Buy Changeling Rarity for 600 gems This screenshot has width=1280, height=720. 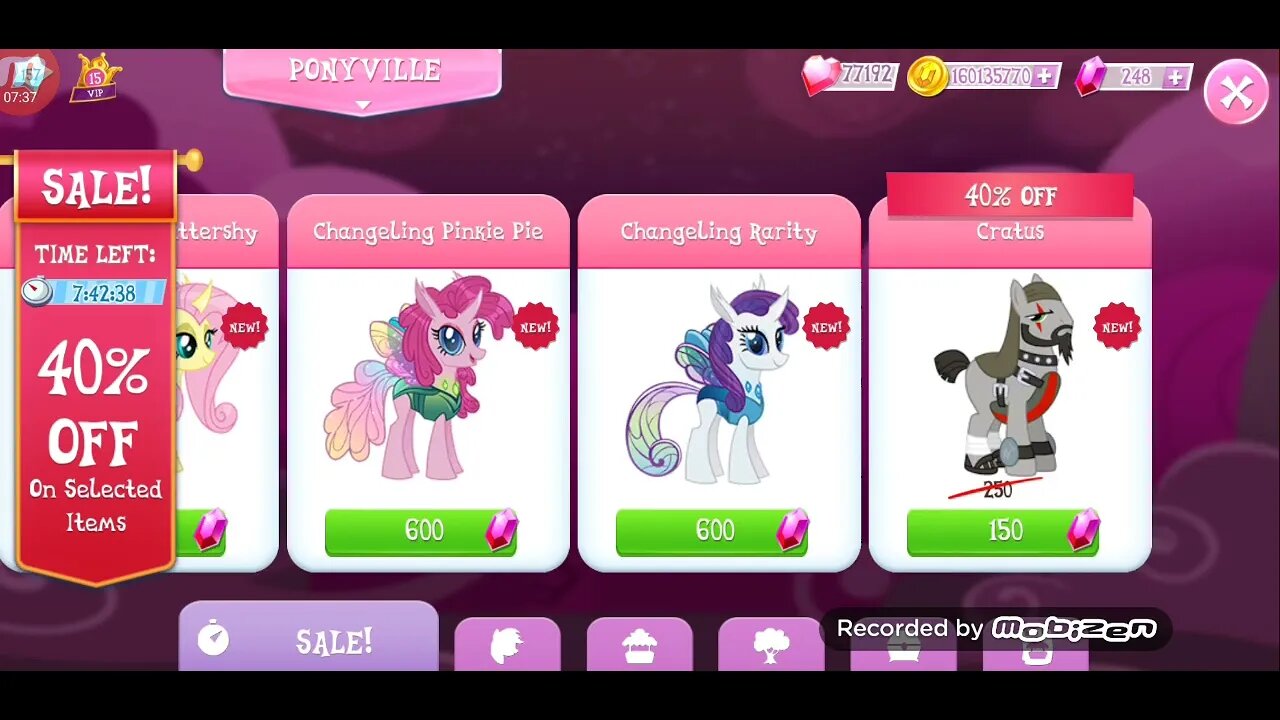(712, 531)
